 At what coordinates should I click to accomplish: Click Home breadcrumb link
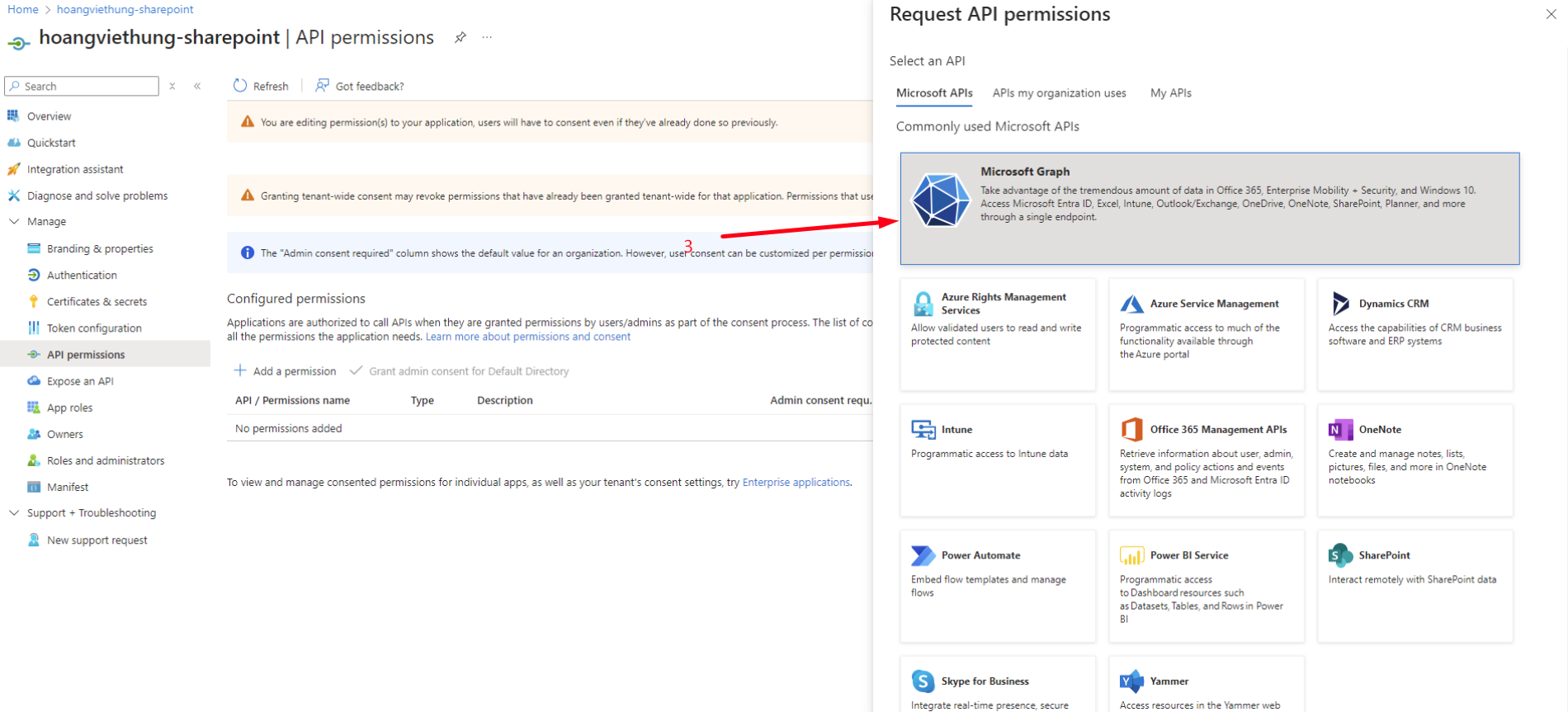pos(23,9)
